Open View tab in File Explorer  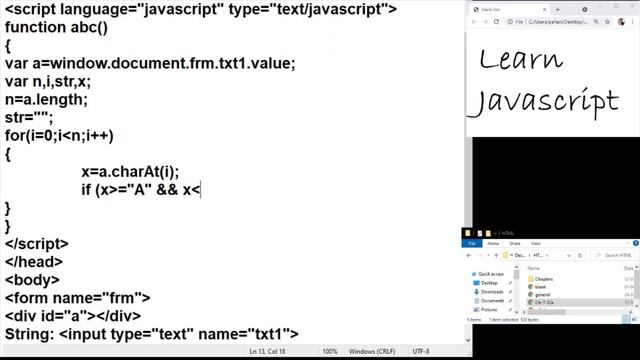point(536,243)
